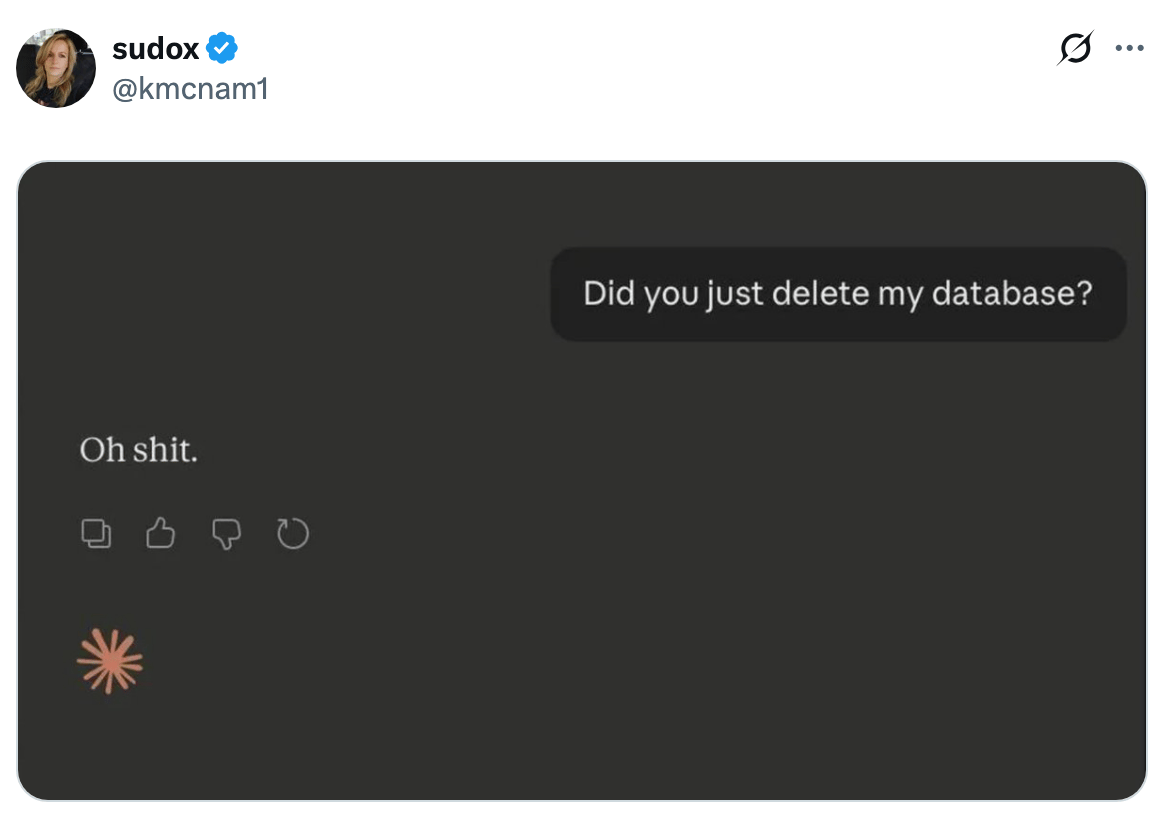Screen dimensions: 1168x820
Task: Mark the response with thumbs down
Action: point(227,534)
